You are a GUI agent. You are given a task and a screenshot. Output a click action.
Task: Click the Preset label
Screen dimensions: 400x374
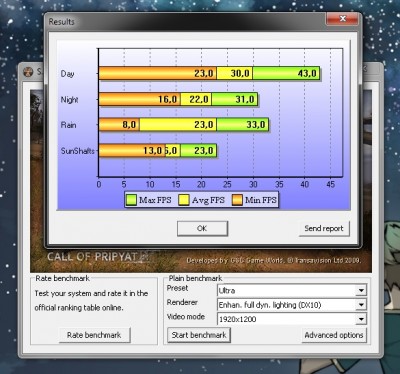pos(177,288)
